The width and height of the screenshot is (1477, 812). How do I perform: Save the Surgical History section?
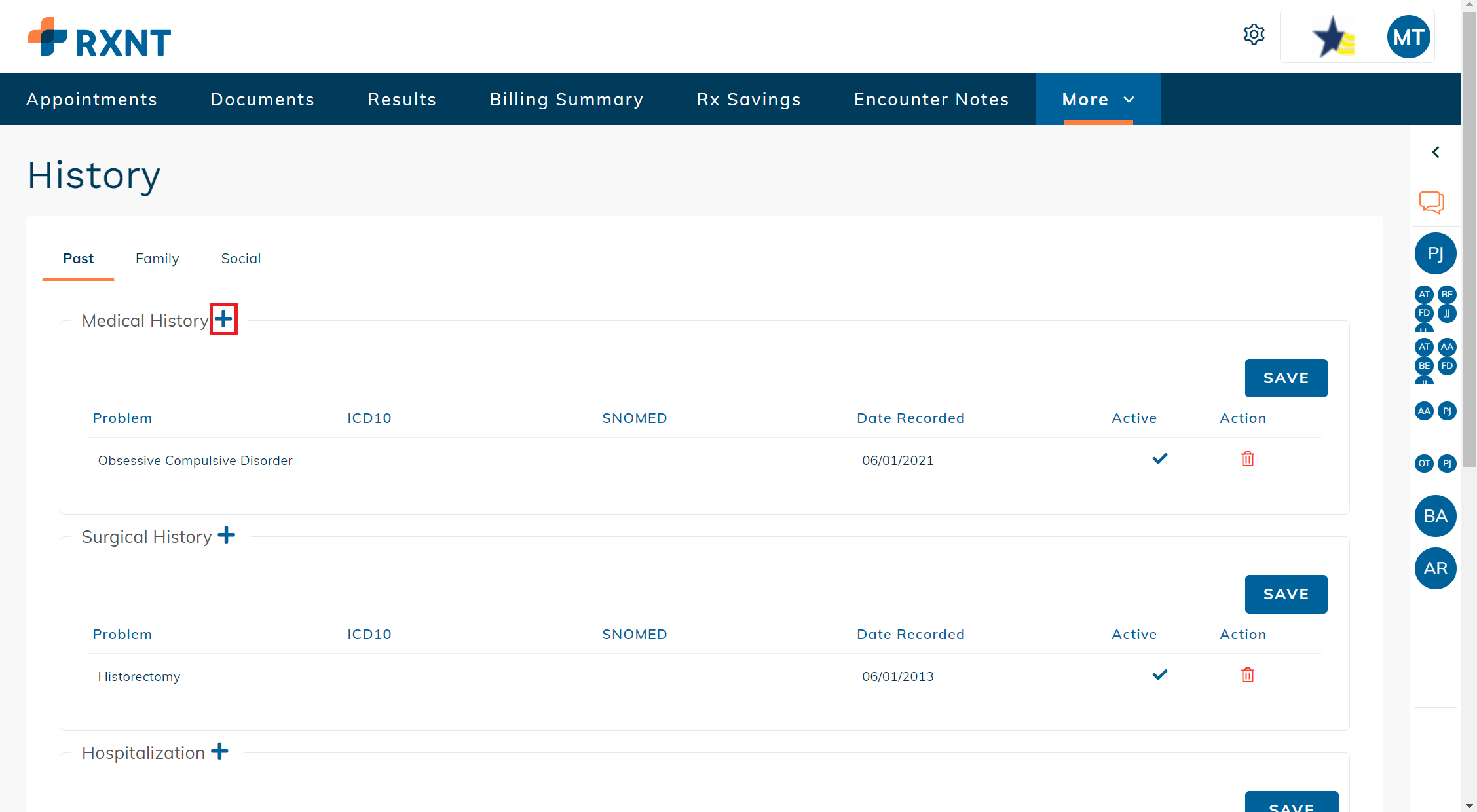tap(1286, 594)
